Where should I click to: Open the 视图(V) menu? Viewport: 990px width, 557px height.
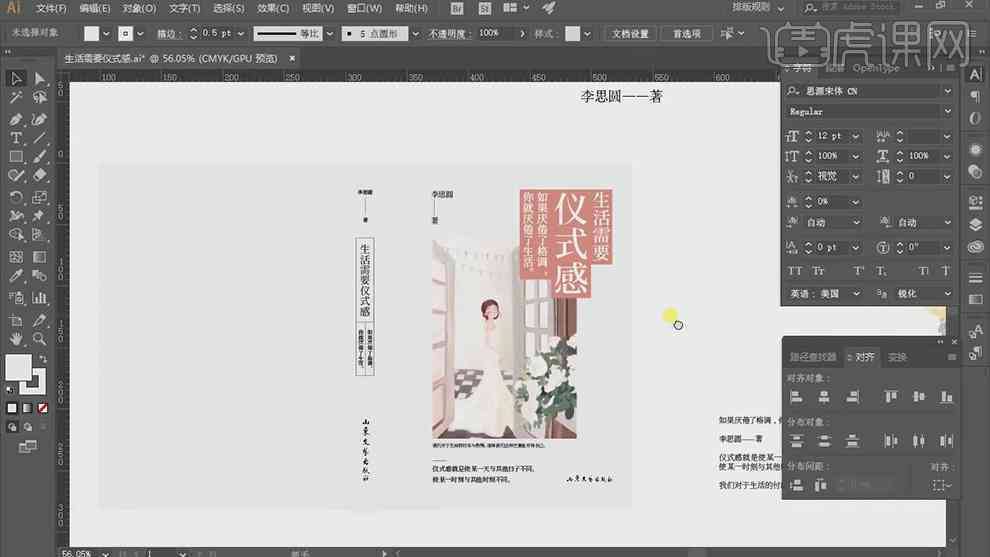tap(318, 8)
